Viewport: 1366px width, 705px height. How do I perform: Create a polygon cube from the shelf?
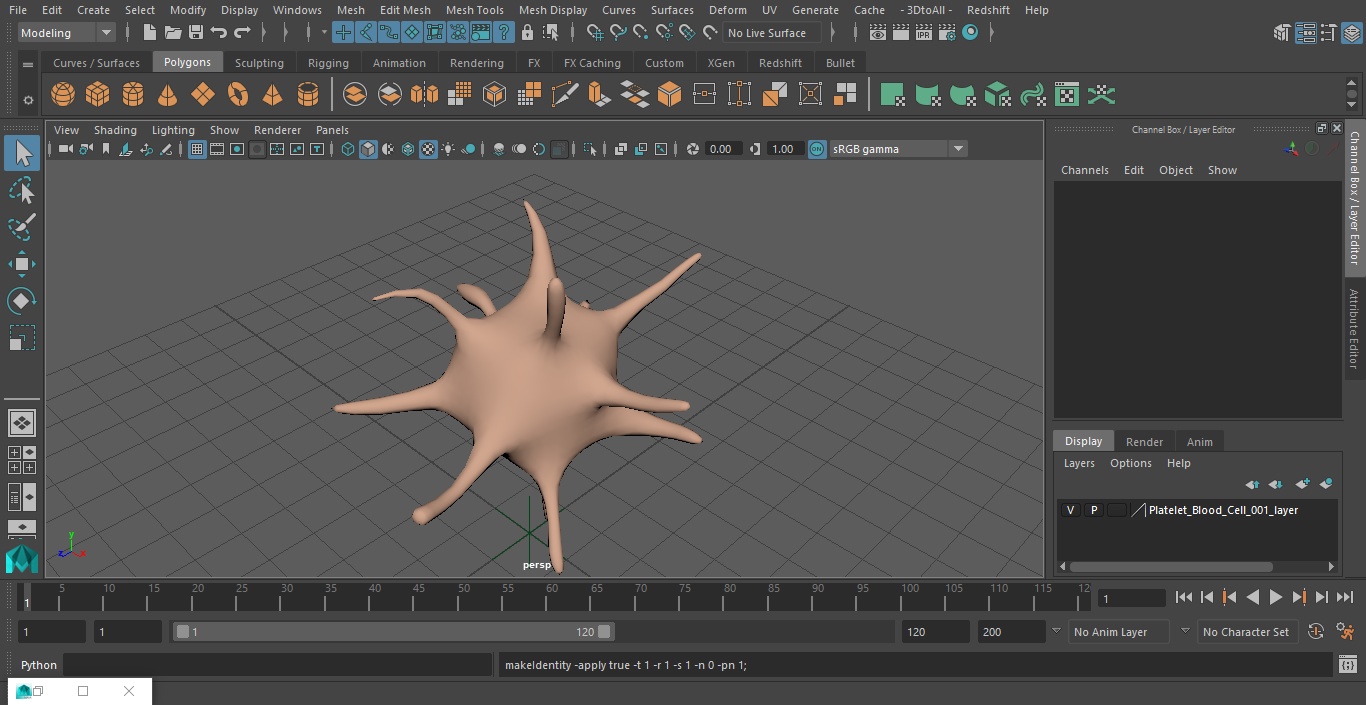point(98,95)
